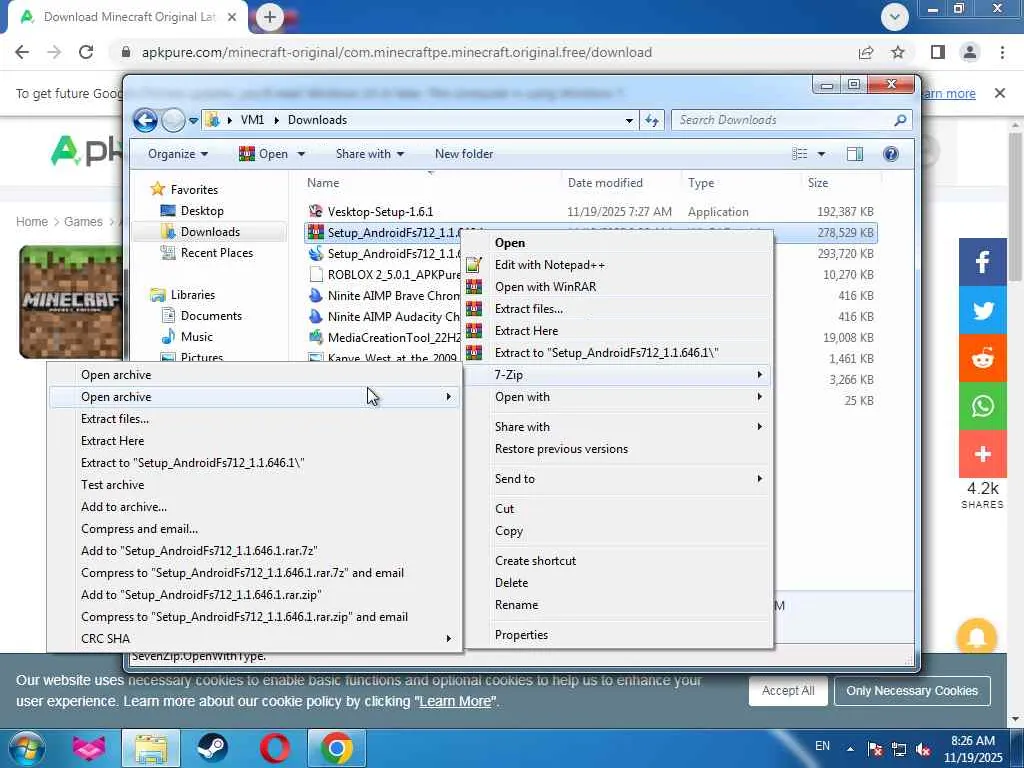Image resolution: width=1024 pixels, height=768 pixels.
Task: Click the search magnifier in Search Downloads
Action: click(900, 120)
